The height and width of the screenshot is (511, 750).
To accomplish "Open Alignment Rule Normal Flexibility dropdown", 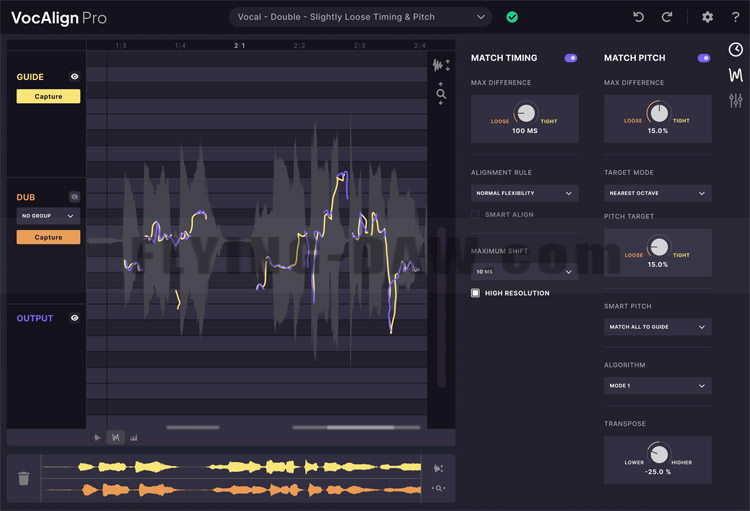I will (x=524, y=193).
